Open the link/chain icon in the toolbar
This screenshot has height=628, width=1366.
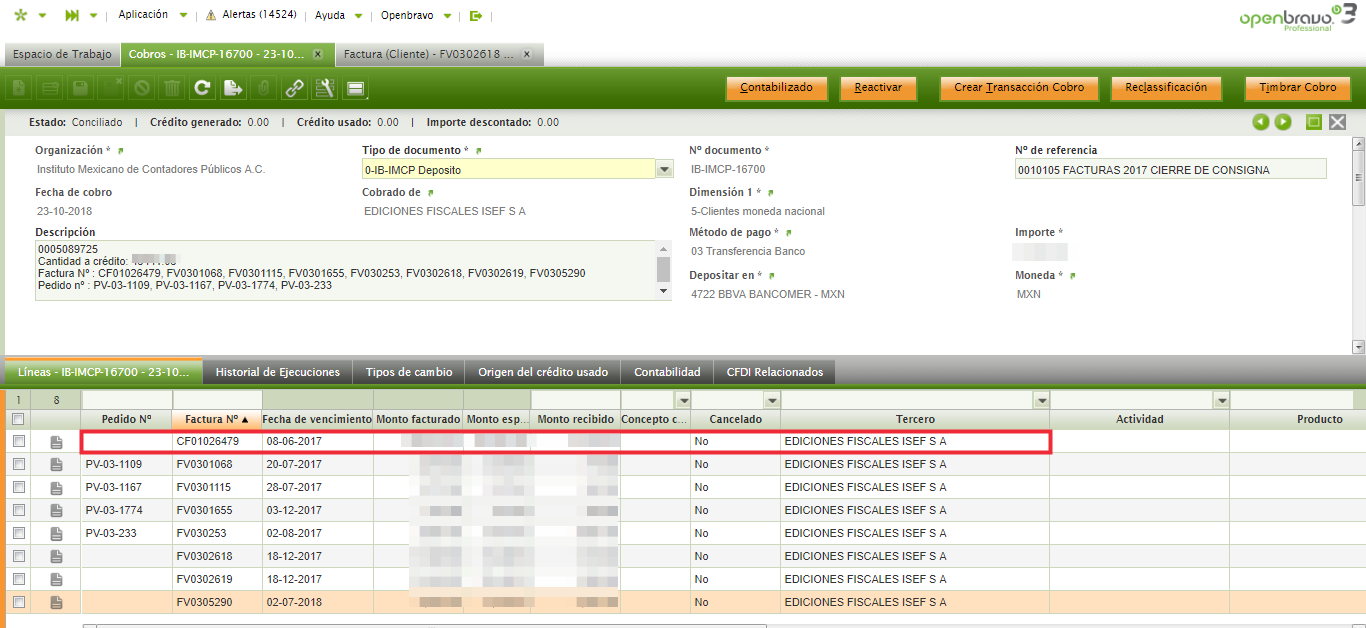(x=294, y=88)
